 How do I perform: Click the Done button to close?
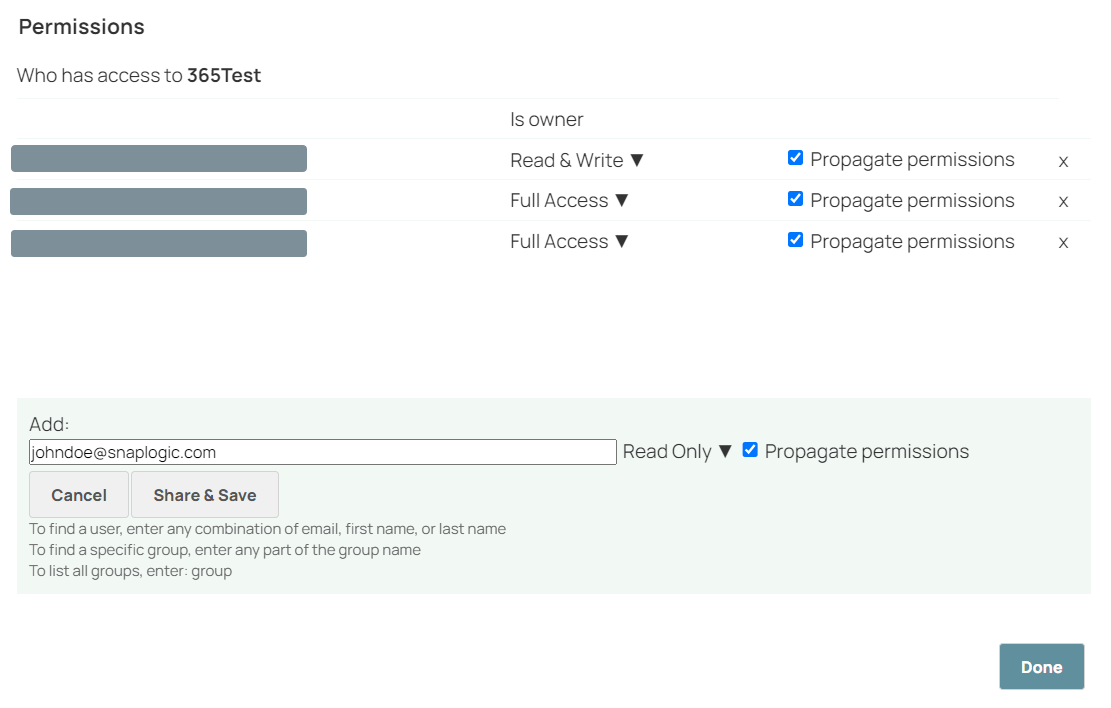(x=1041, y=666)
